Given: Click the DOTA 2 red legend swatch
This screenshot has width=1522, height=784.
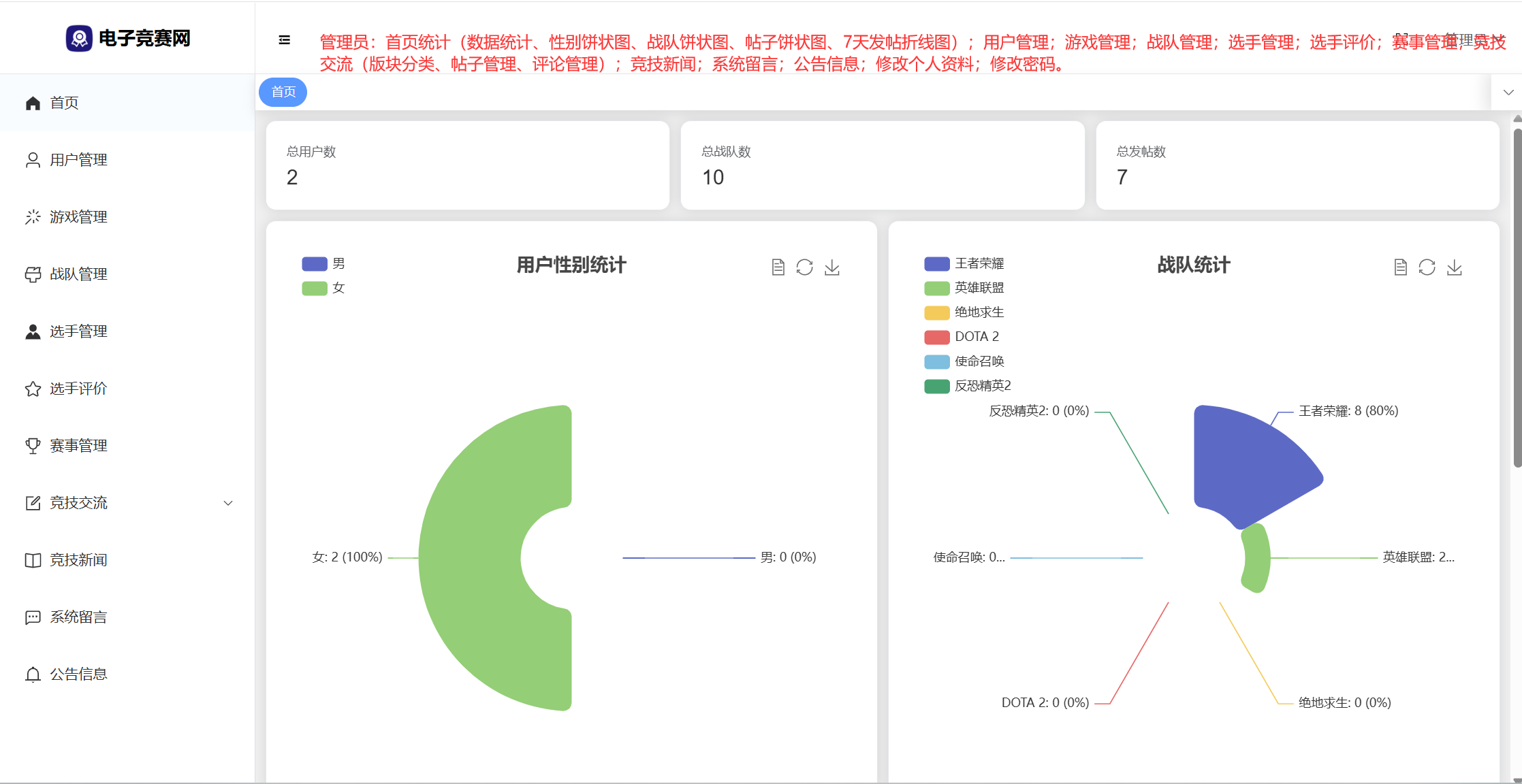Looking at the screenshot, I should pos(937,338).
